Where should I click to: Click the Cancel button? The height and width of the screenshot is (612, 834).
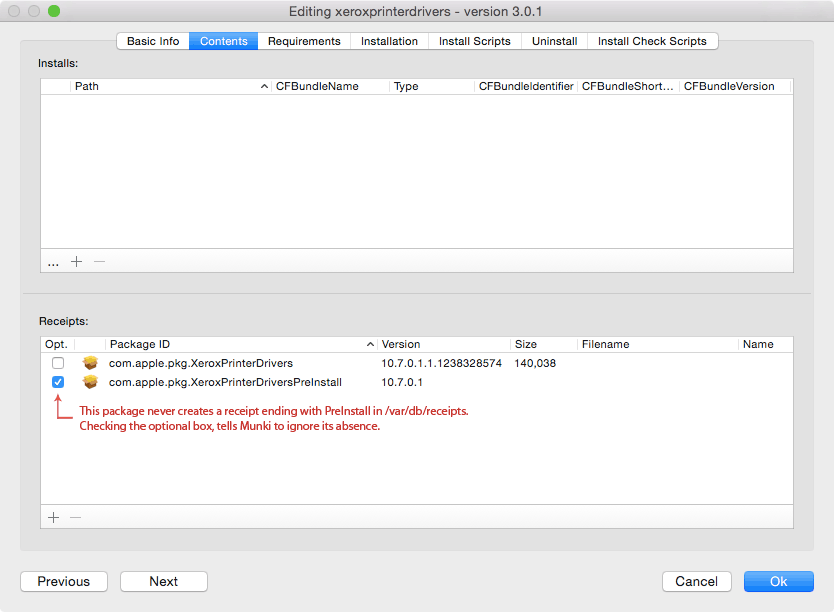(x=696, y=581)
